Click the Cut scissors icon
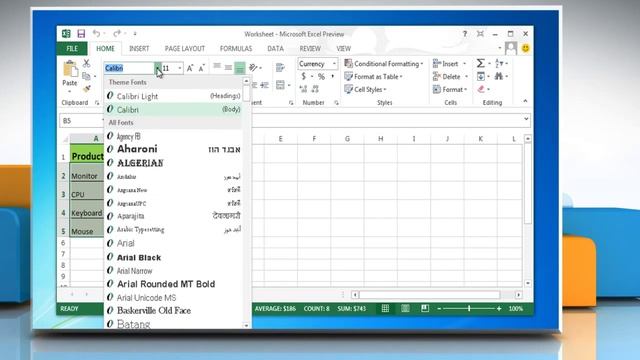The width and height of the screenshot is (640, 360). pos(87,63)
